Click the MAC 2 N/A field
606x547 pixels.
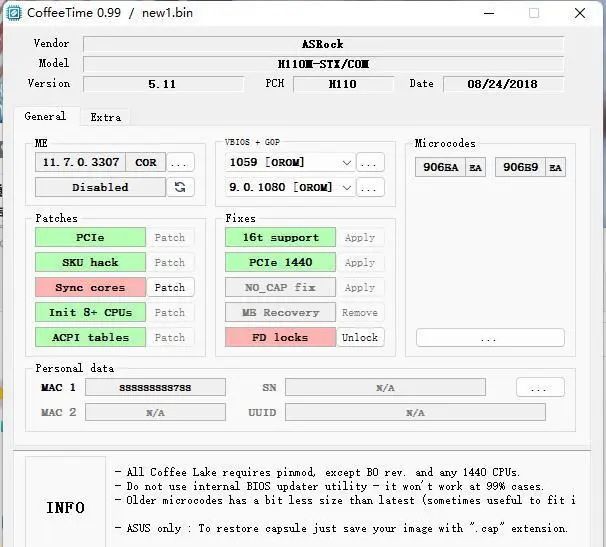[155, 412]
